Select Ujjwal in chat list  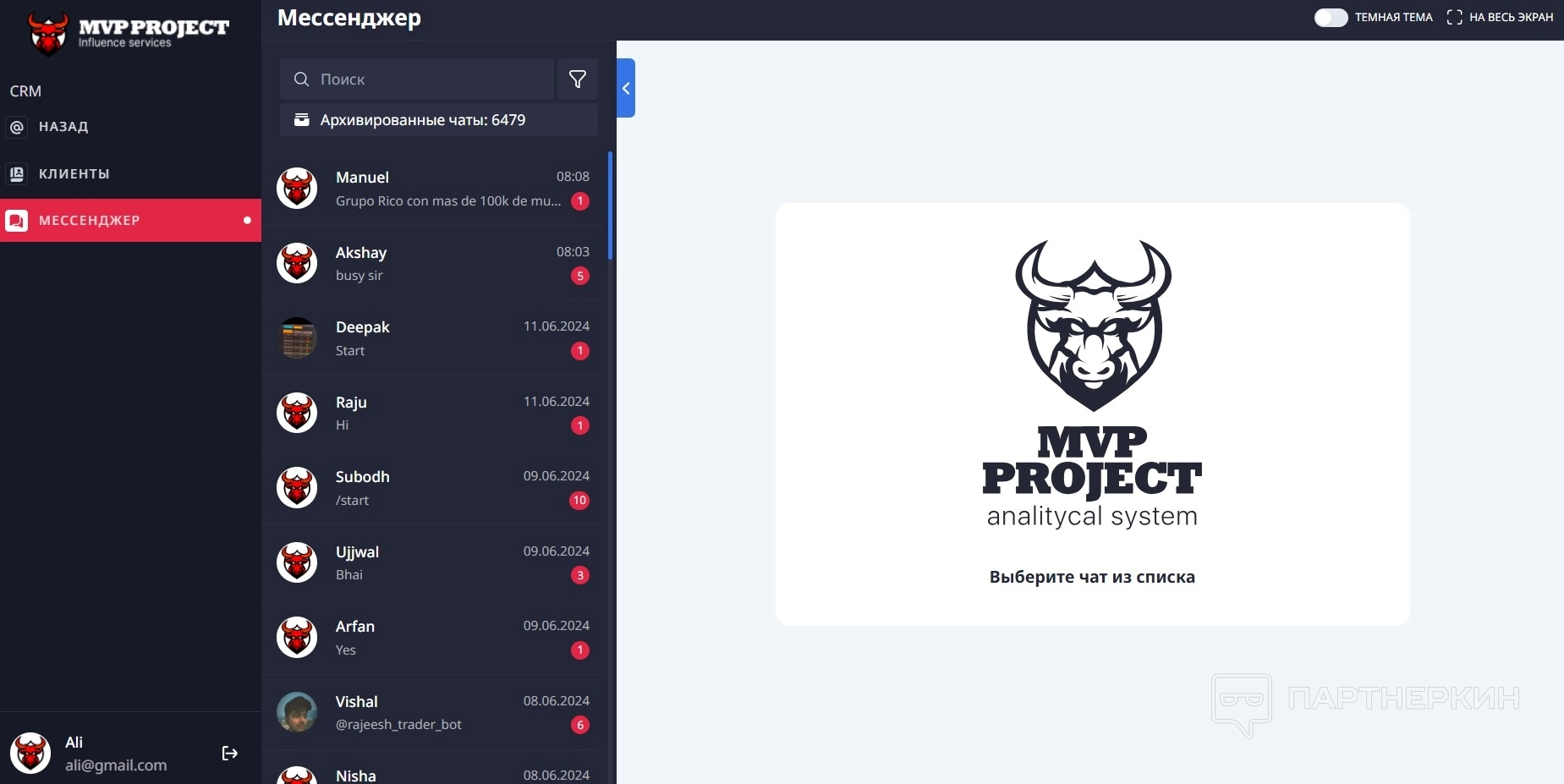point(435,562)
